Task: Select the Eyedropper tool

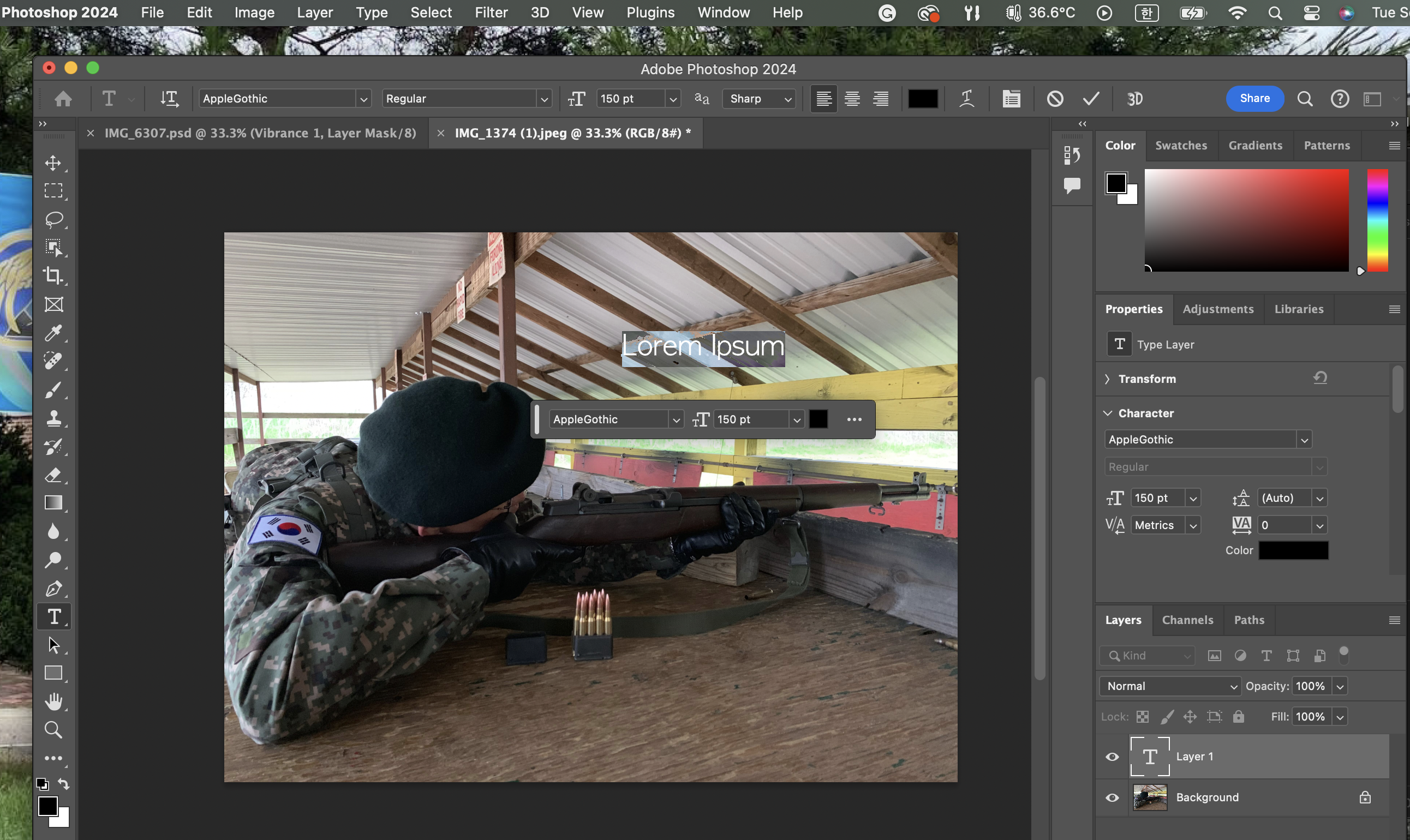Action: pos(53,333)
